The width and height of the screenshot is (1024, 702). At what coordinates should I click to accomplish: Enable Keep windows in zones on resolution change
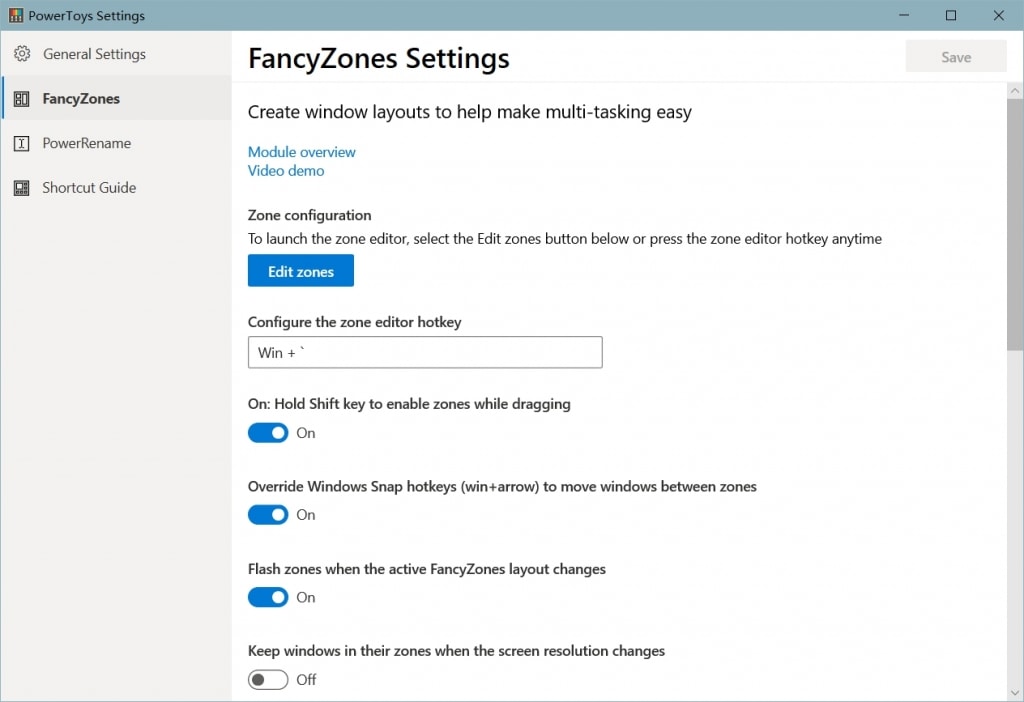tap(268, 680)
